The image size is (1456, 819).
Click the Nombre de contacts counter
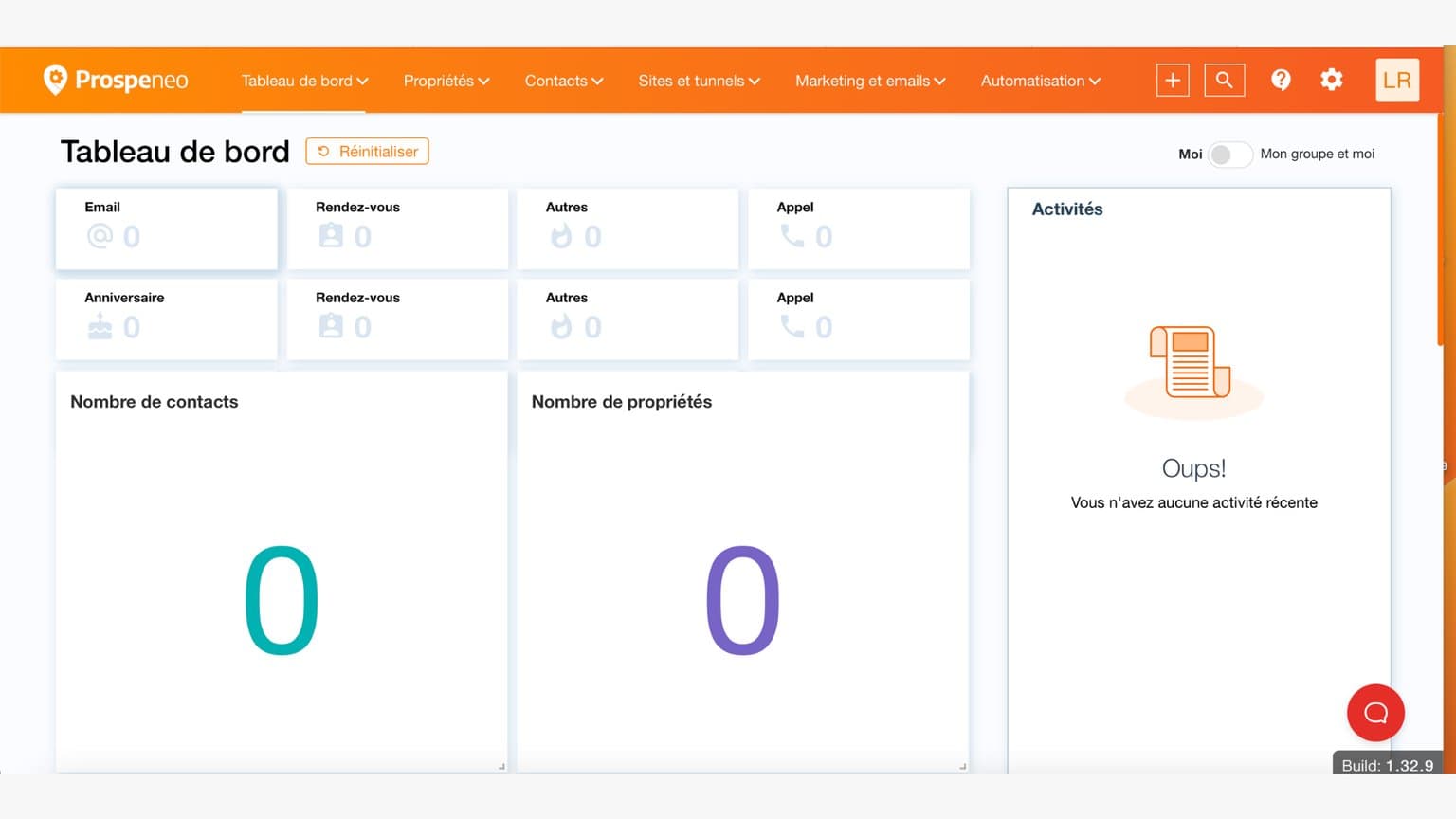pyautogui.click(x=281, y=600)
